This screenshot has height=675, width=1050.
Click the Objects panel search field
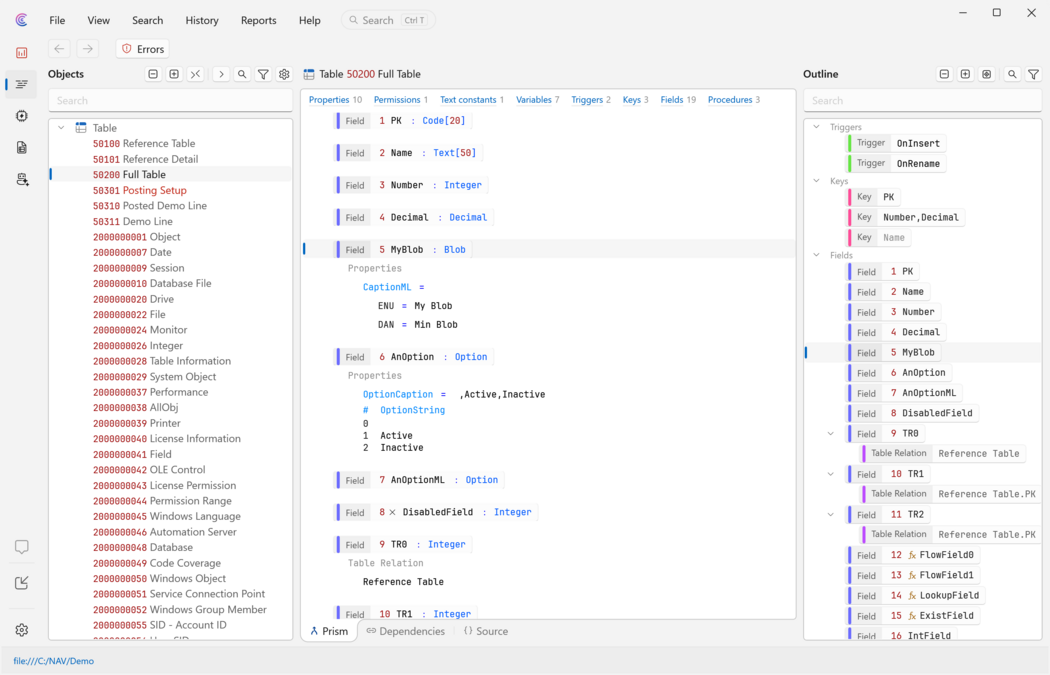(171, 100)
